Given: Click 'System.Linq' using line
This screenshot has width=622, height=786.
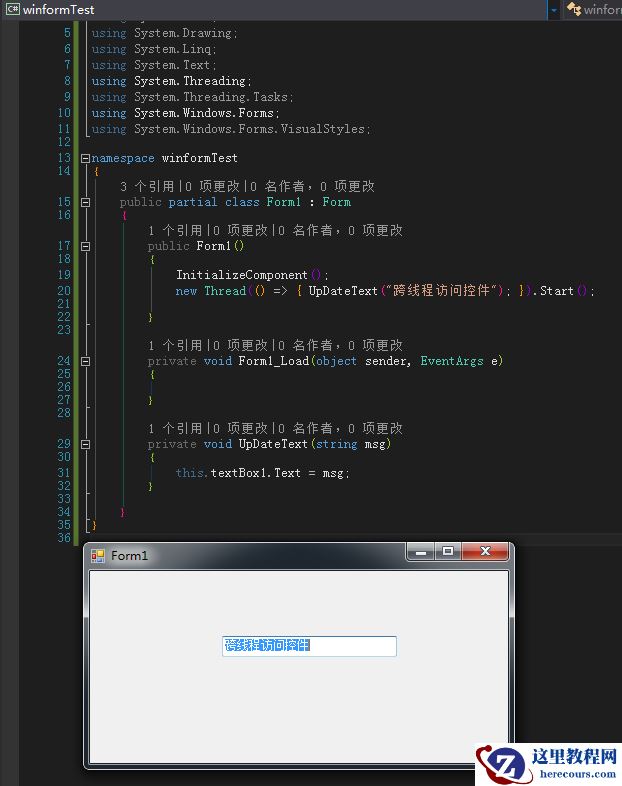Looking at the screenshot, I should click(175, 49).
